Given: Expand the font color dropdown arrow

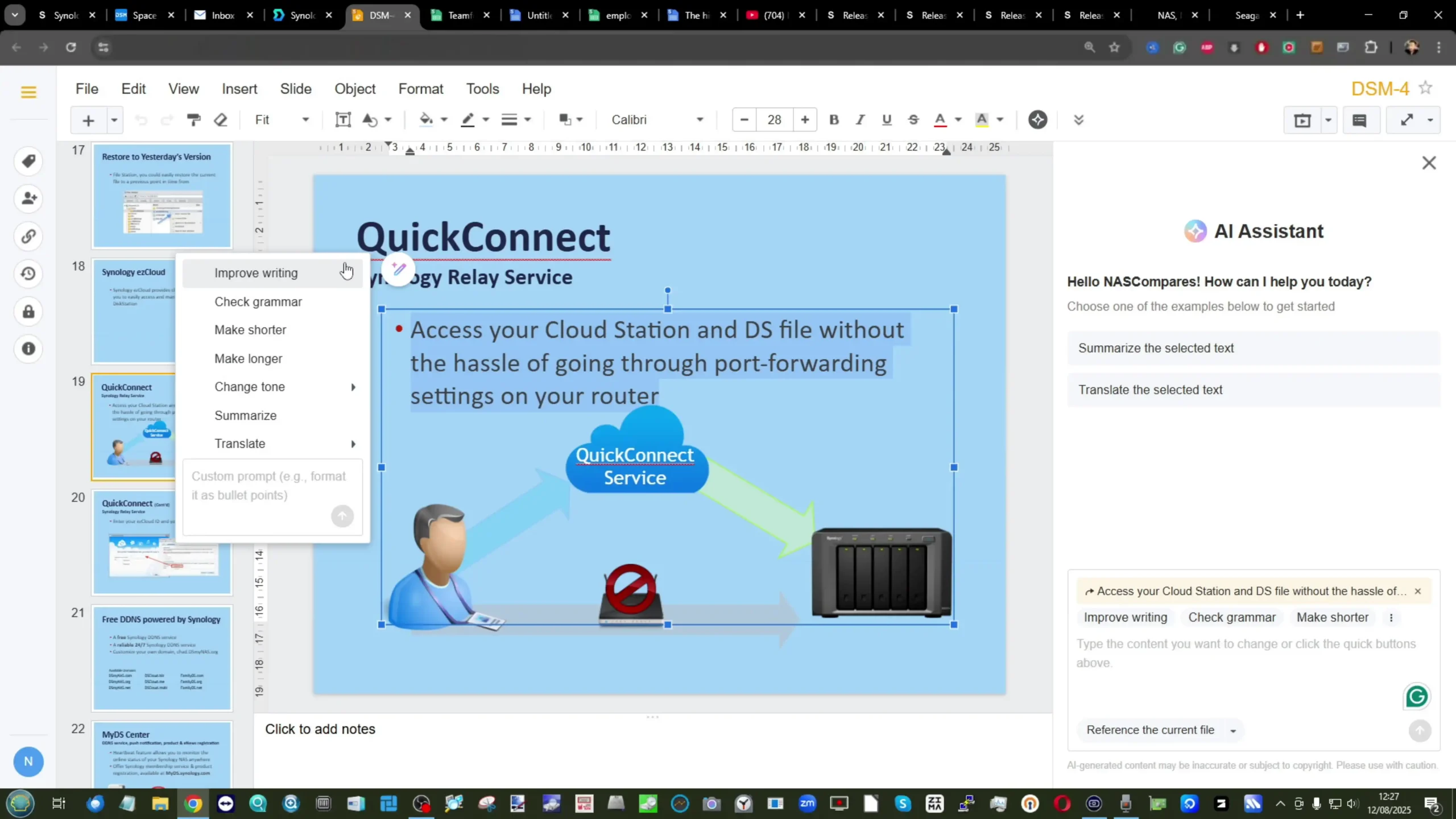Looking at the screenshot, I should click(958, 119).
